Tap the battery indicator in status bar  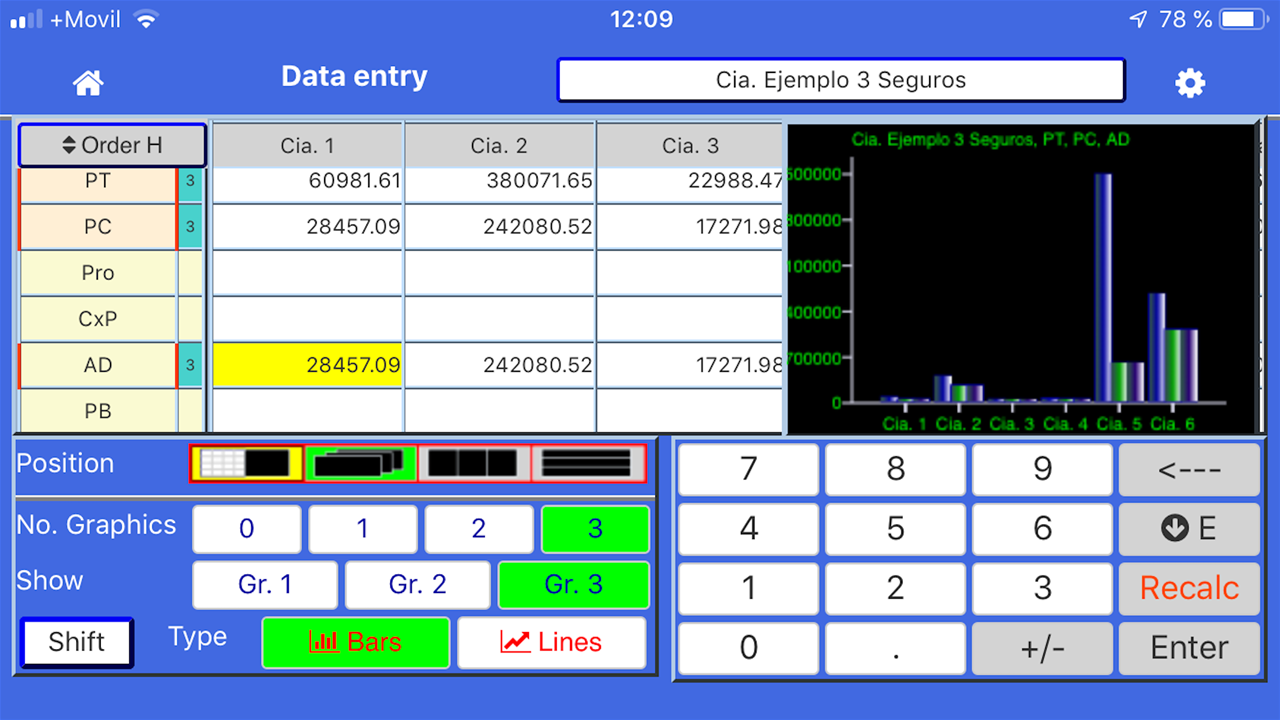(x=1244, y=19)
